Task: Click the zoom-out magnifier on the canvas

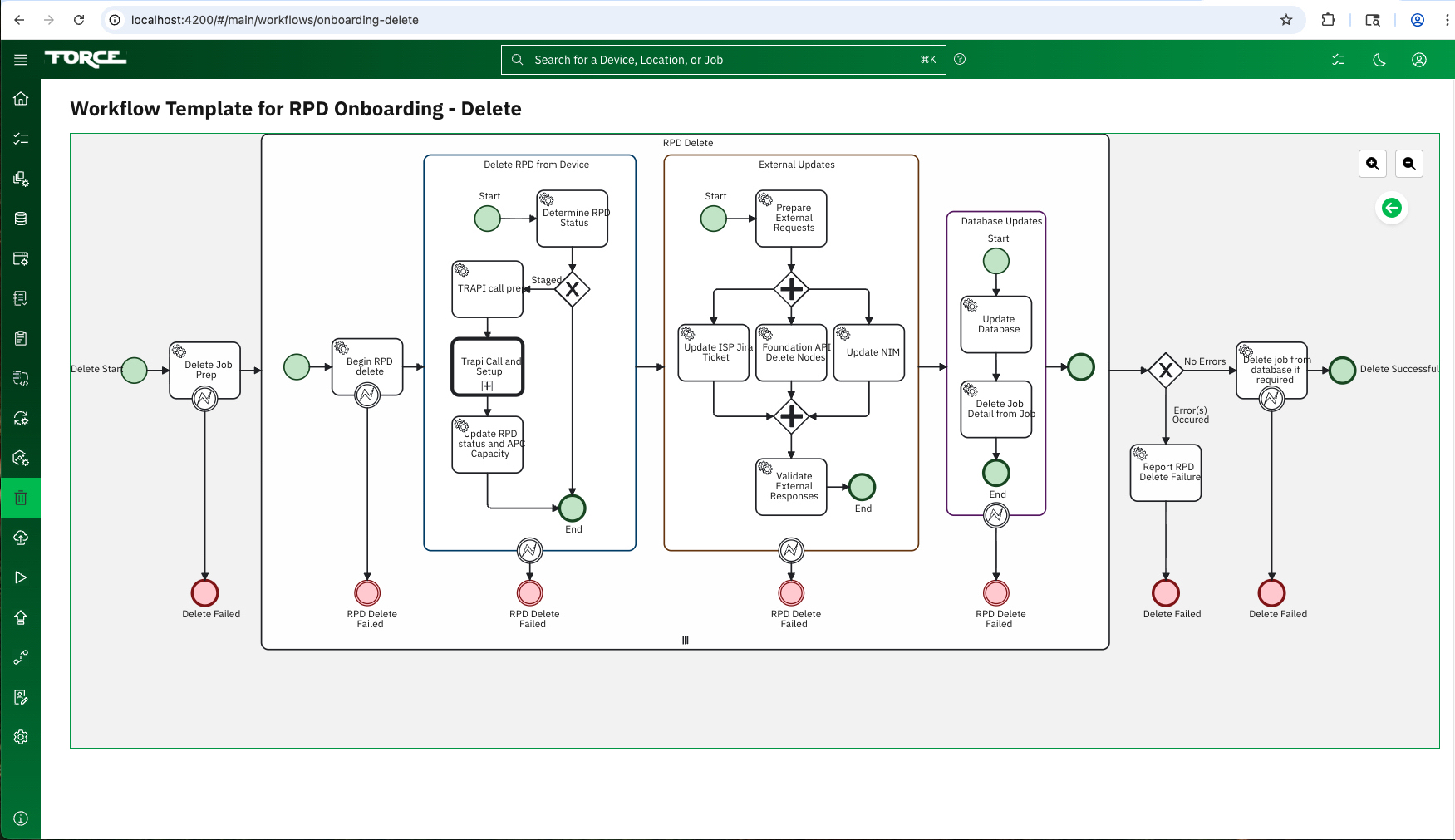Action: point(1408,164)
